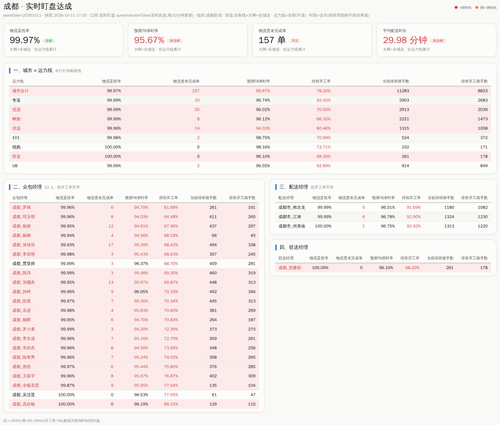The width and height of the screenshot is (500, 425).
Task: Click the 92.89% cell in UB row
Action: (323, 166)
